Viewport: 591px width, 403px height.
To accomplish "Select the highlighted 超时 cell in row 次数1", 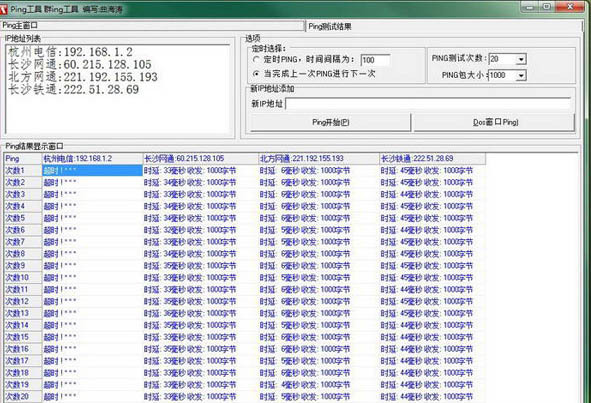I will (92, 171).
